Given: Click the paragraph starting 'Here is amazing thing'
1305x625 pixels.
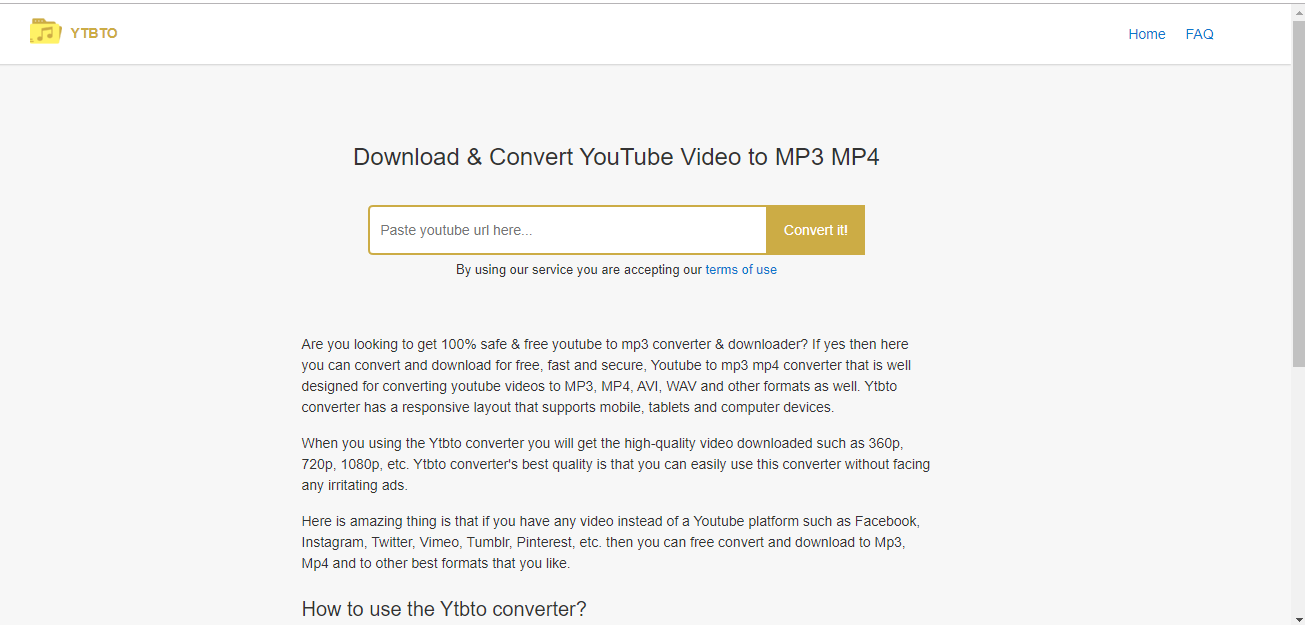Looking at the screenshot, I should coord(611,542).
